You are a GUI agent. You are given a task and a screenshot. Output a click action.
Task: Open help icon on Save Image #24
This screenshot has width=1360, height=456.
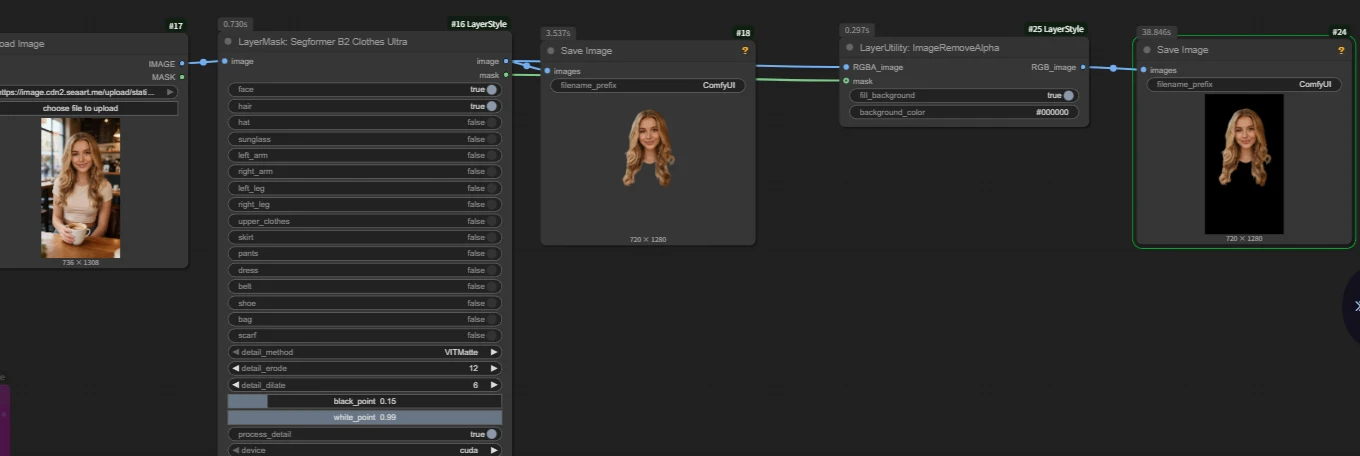[1341, 50]
